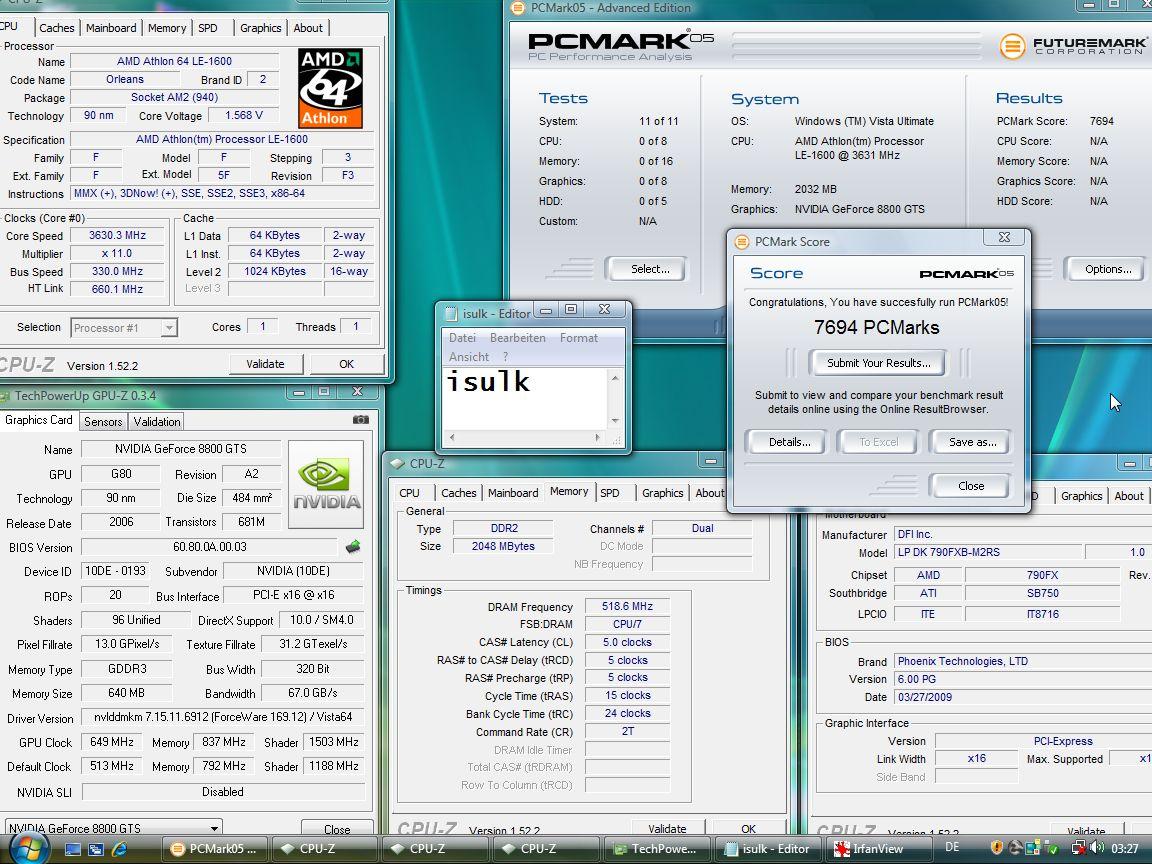Click the GPU-Z BIOS save chip icon
The height and width of the screenshot is (864, 1152).
353,547
